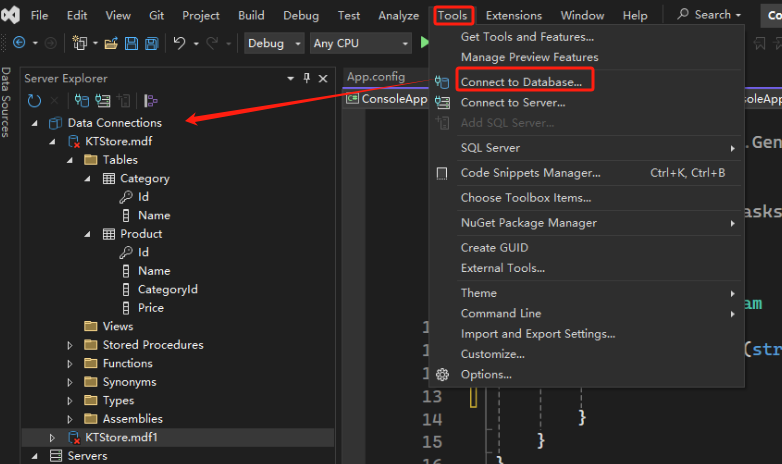Click the Servers node icon
Viewport: 782px width, 464px height.
[x=56, y=456]
